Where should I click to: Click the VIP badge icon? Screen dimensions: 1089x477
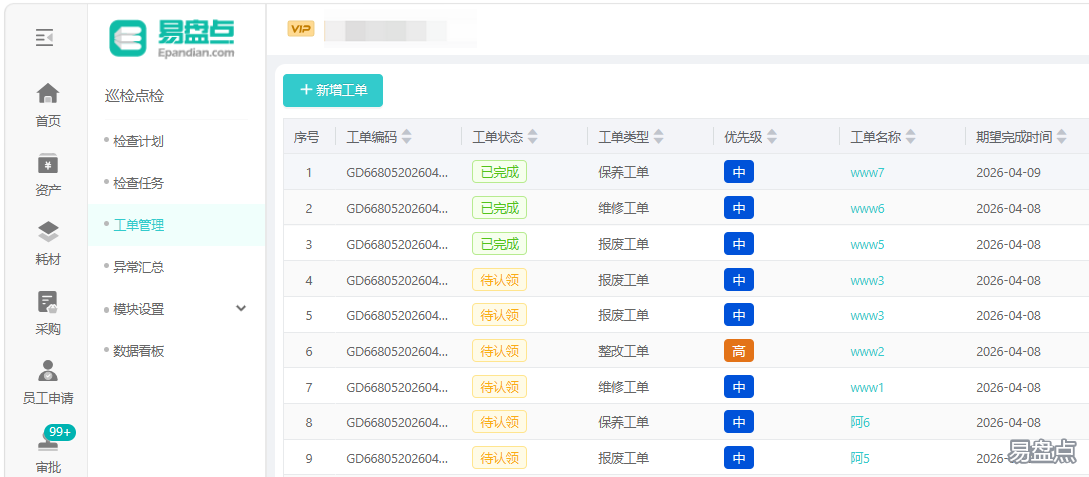pos(301,28)
